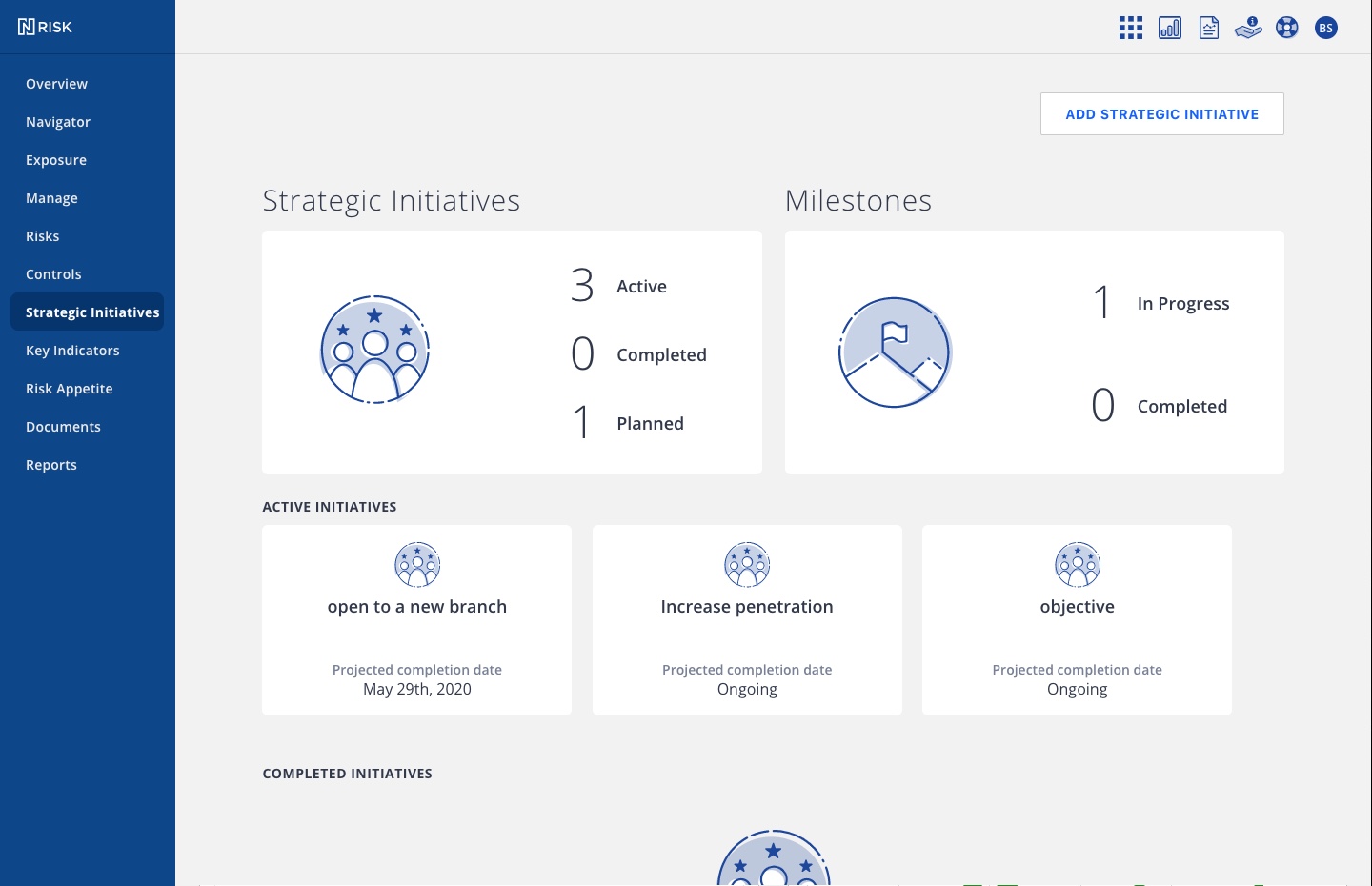Select Risk Appetite in sidebar

click(x=69, y=389)
